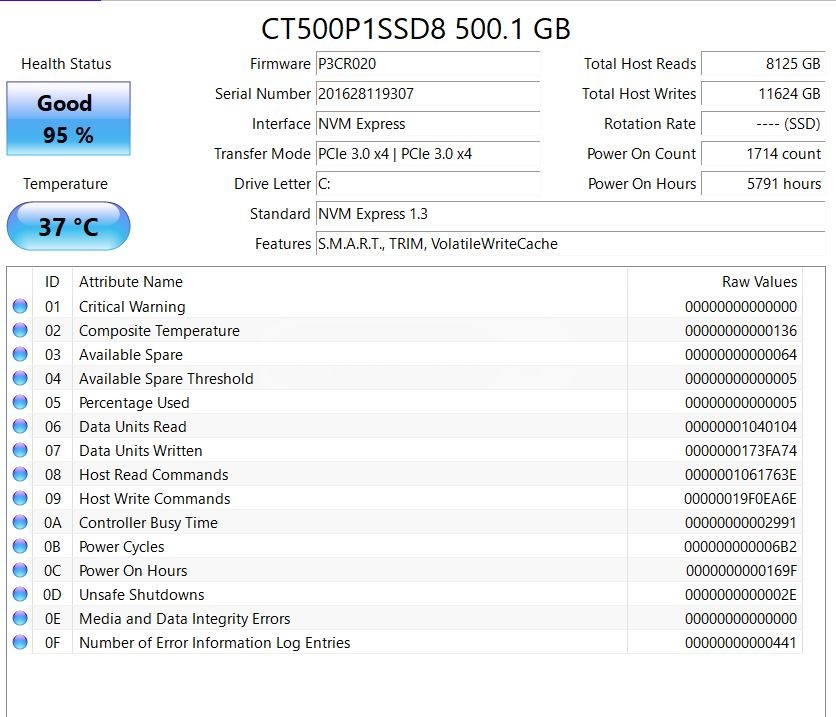Click the status orb for Media and Data Integrity Errors
The image size is (836, 717).
[20, 618]
